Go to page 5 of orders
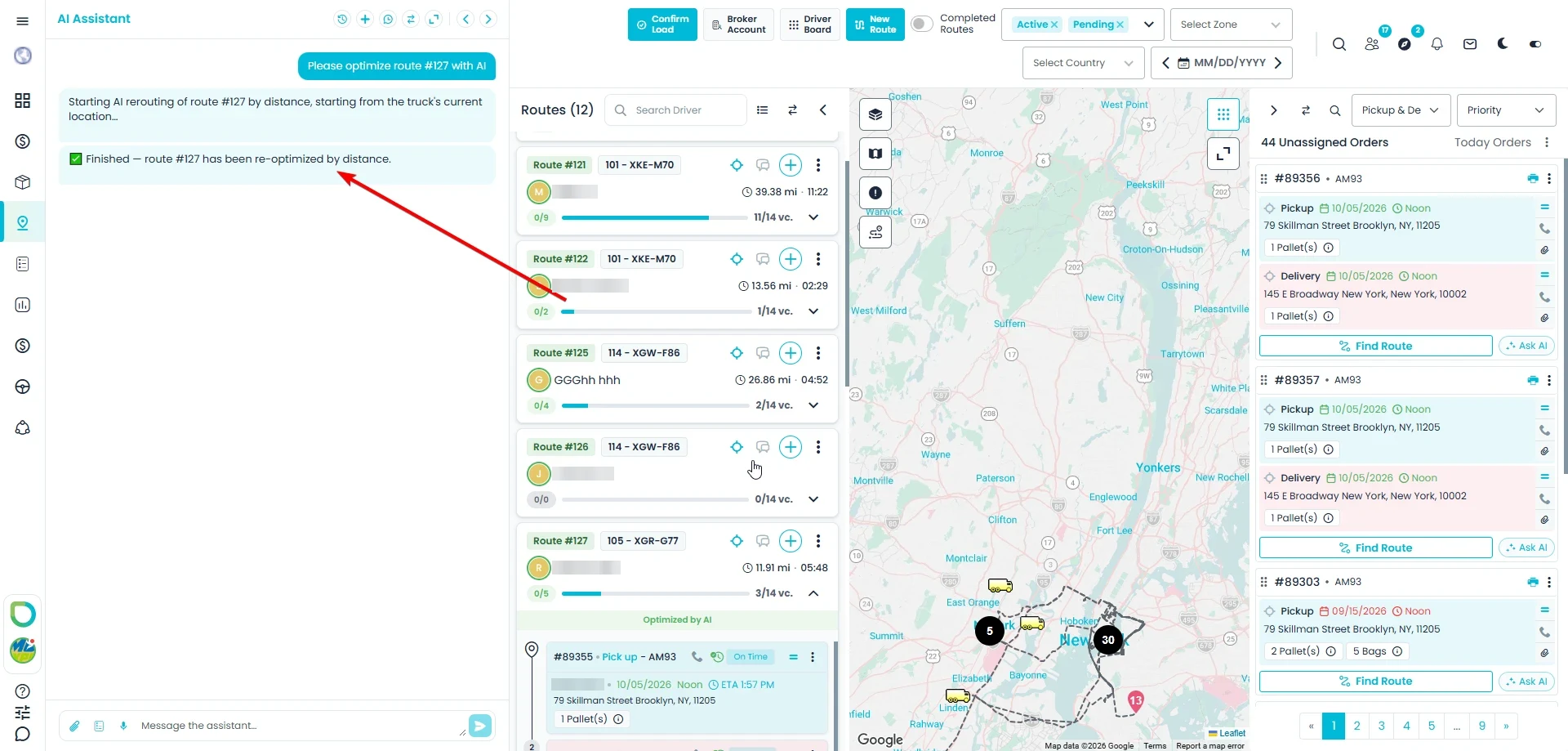Image resolution: width=1568 pixels, height=751 pixels. (1431, 726)
